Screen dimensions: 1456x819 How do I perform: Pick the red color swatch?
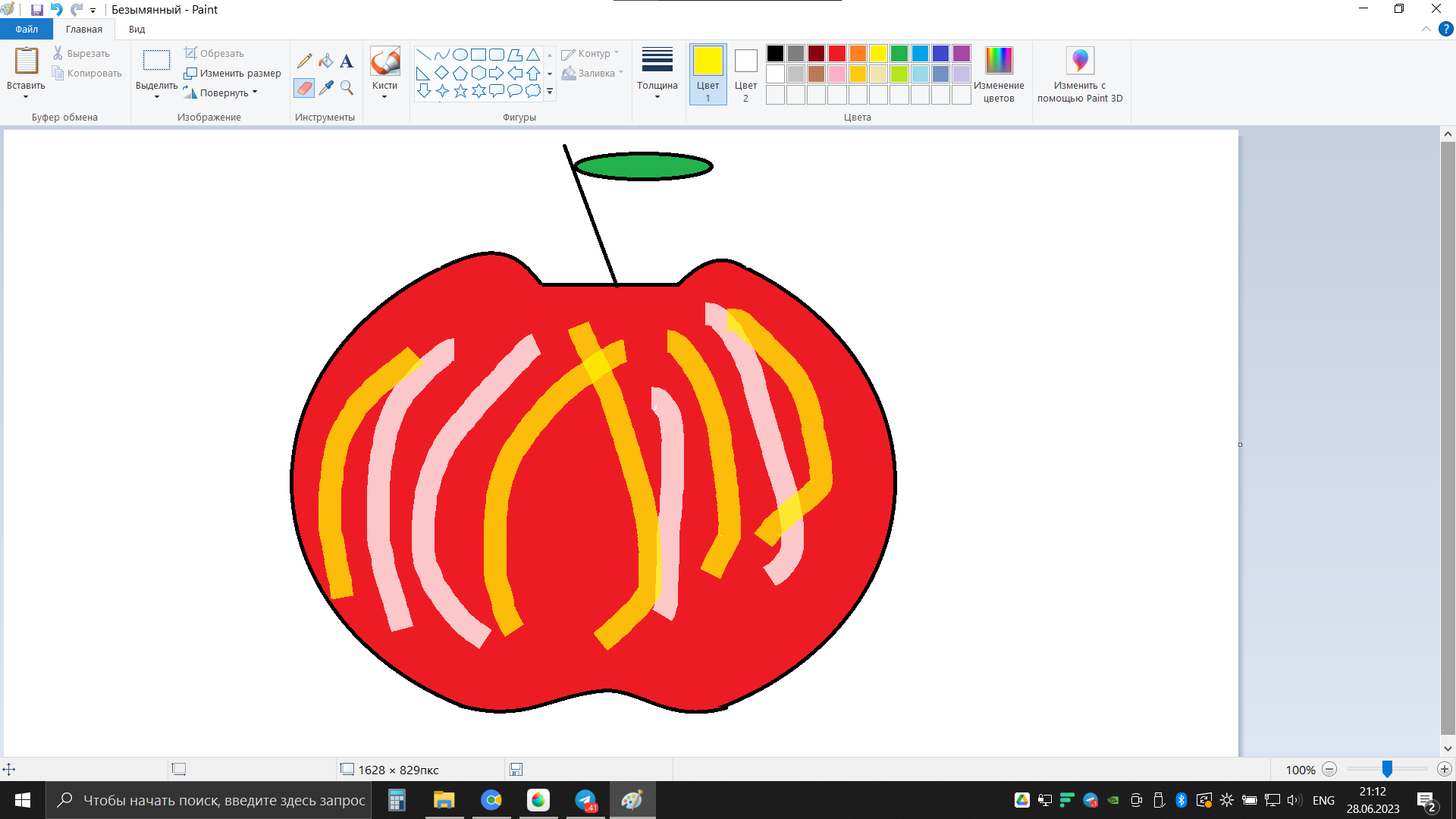[x=837, y=54]
